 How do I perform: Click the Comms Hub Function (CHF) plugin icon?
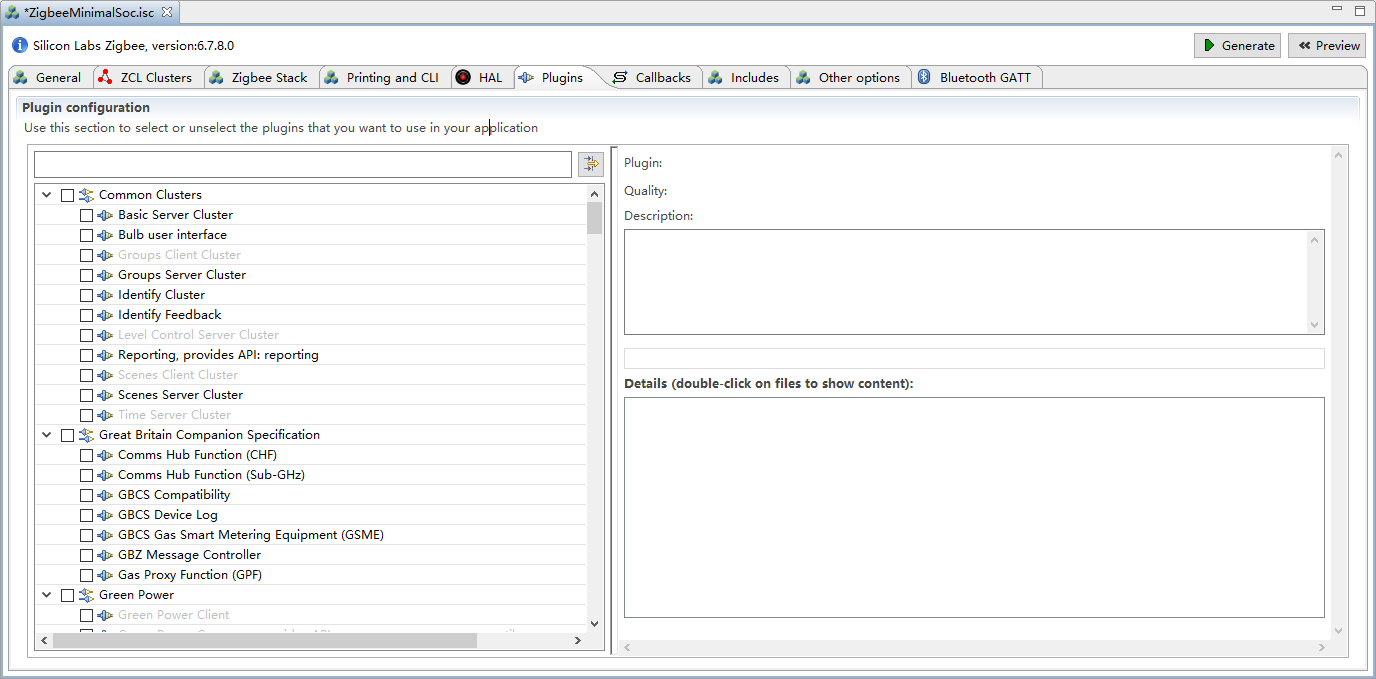coord(105,455)
